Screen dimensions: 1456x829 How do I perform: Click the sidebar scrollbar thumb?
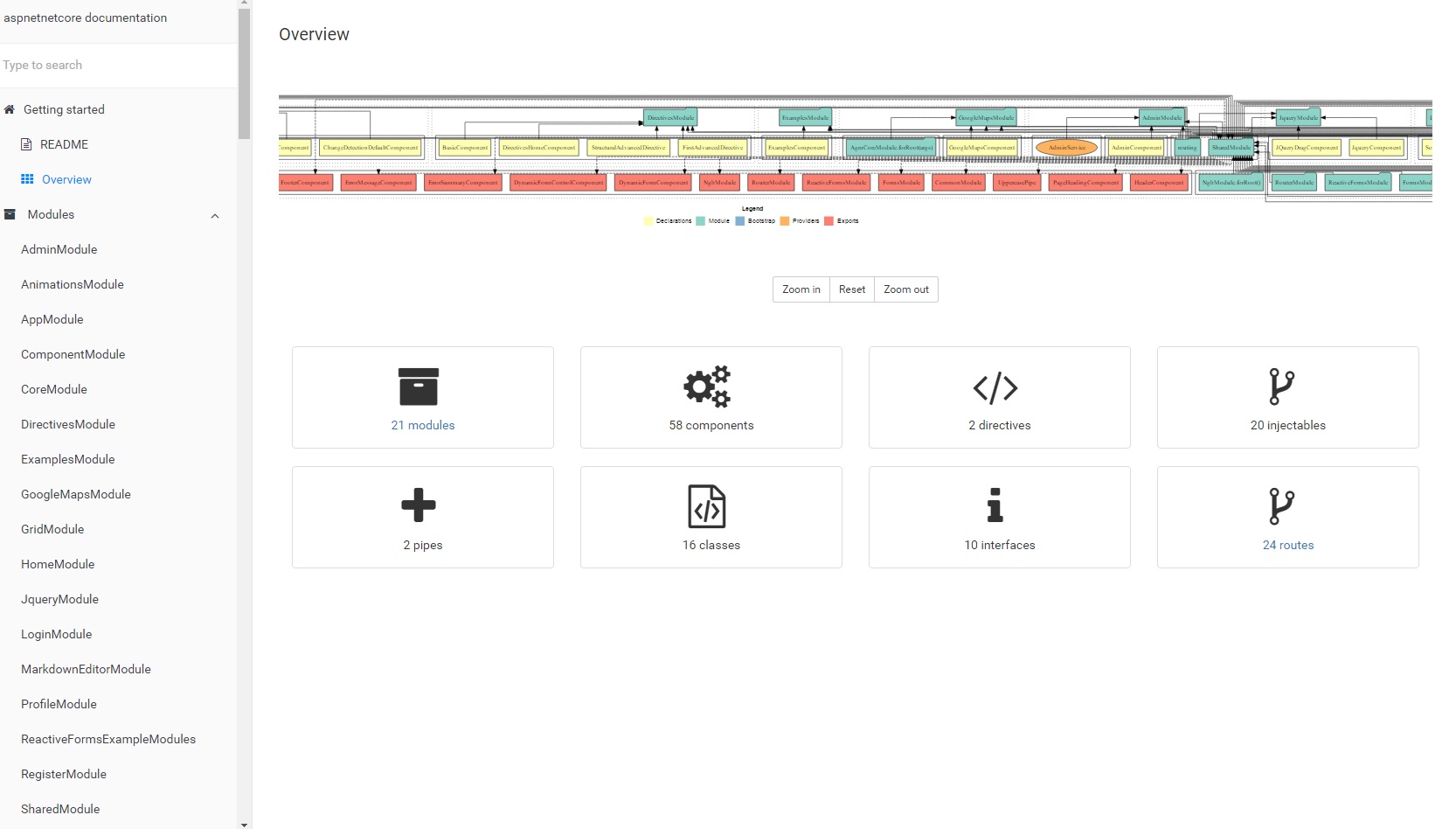244,73
